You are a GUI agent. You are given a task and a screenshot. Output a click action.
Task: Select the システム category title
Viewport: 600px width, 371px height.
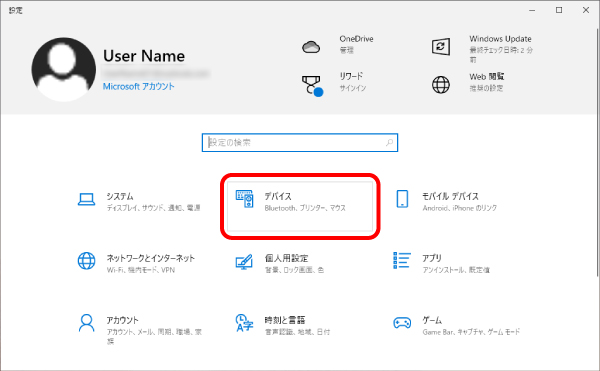coord(120,196)
